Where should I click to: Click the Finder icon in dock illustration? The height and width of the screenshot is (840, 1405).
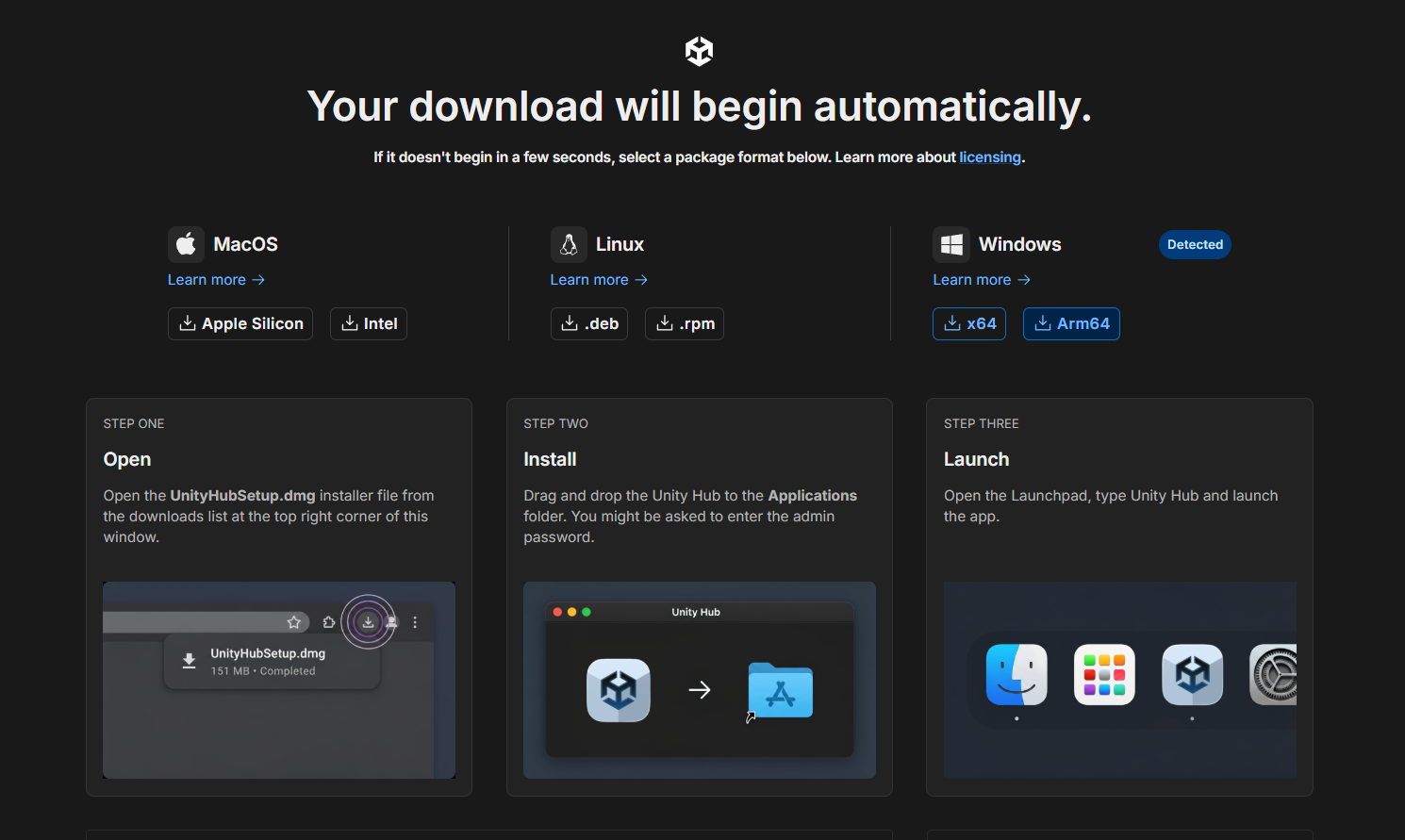[x=1017, y=675]
